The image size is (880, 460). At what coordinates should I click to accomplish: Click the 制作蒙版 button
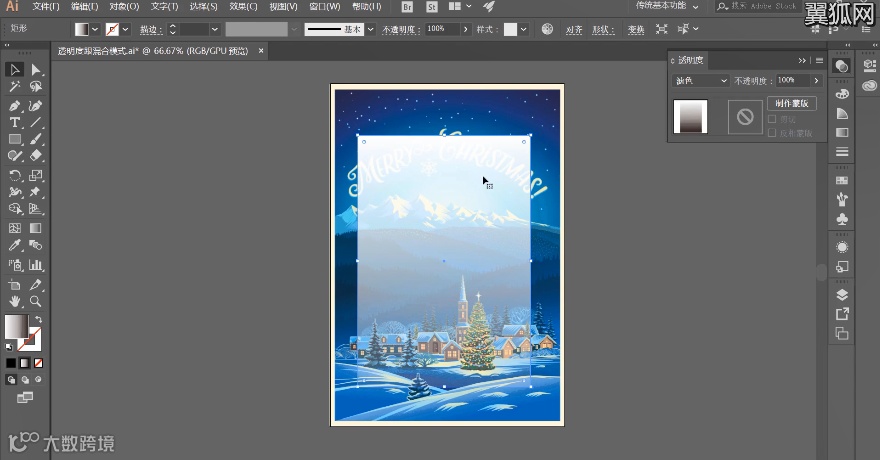(791, 103)
